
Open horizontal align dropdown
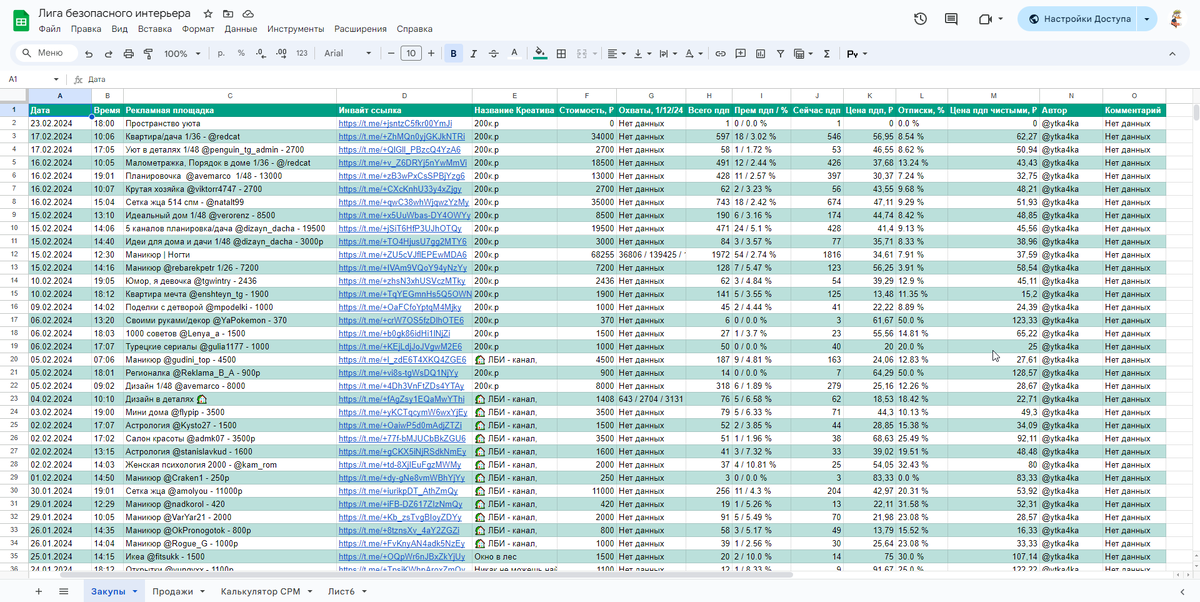click(616, 54)
